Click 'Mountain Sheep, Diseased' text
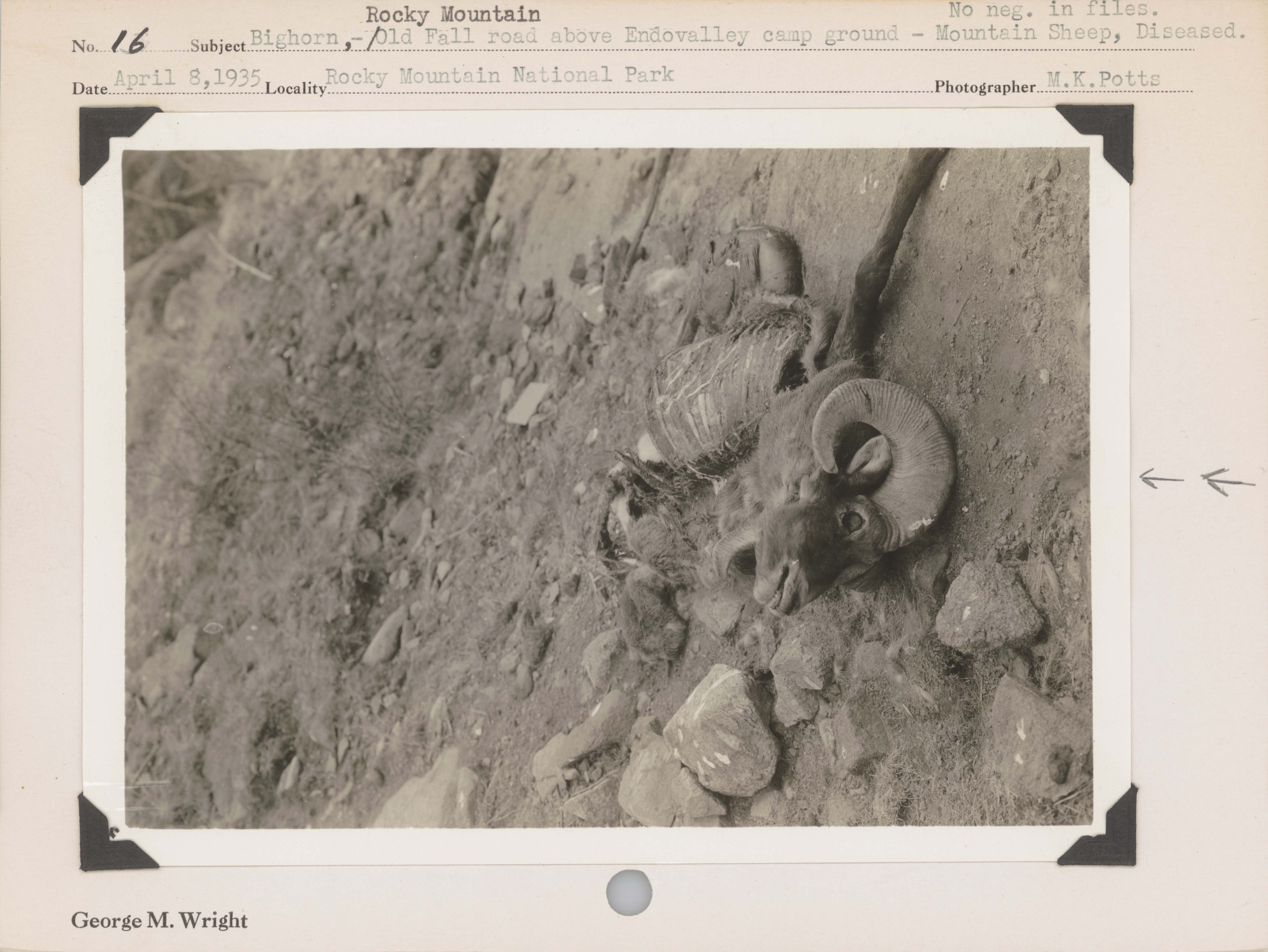 point(1089,32)
